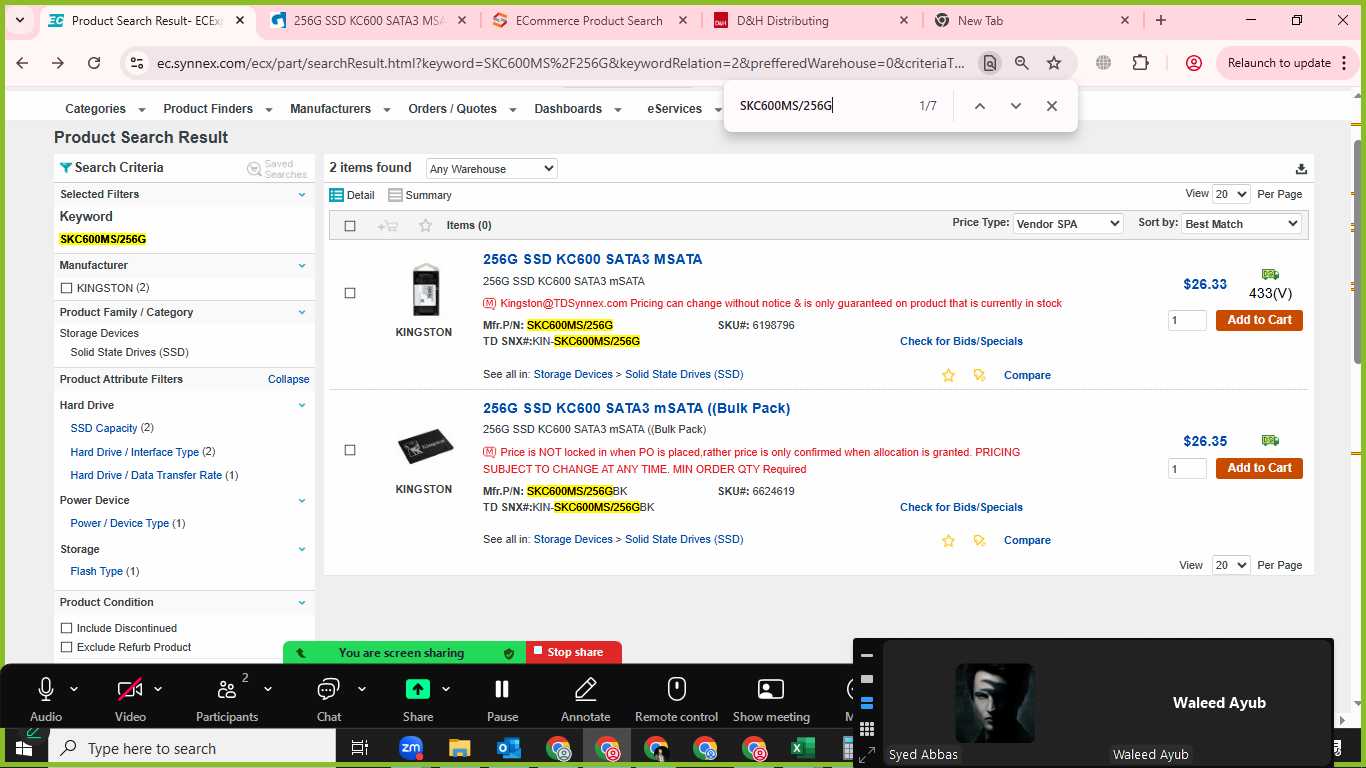Open top View 20 per page dropdown
The height and width of the screenshot is (768, 1366).
pos(1231,194)
